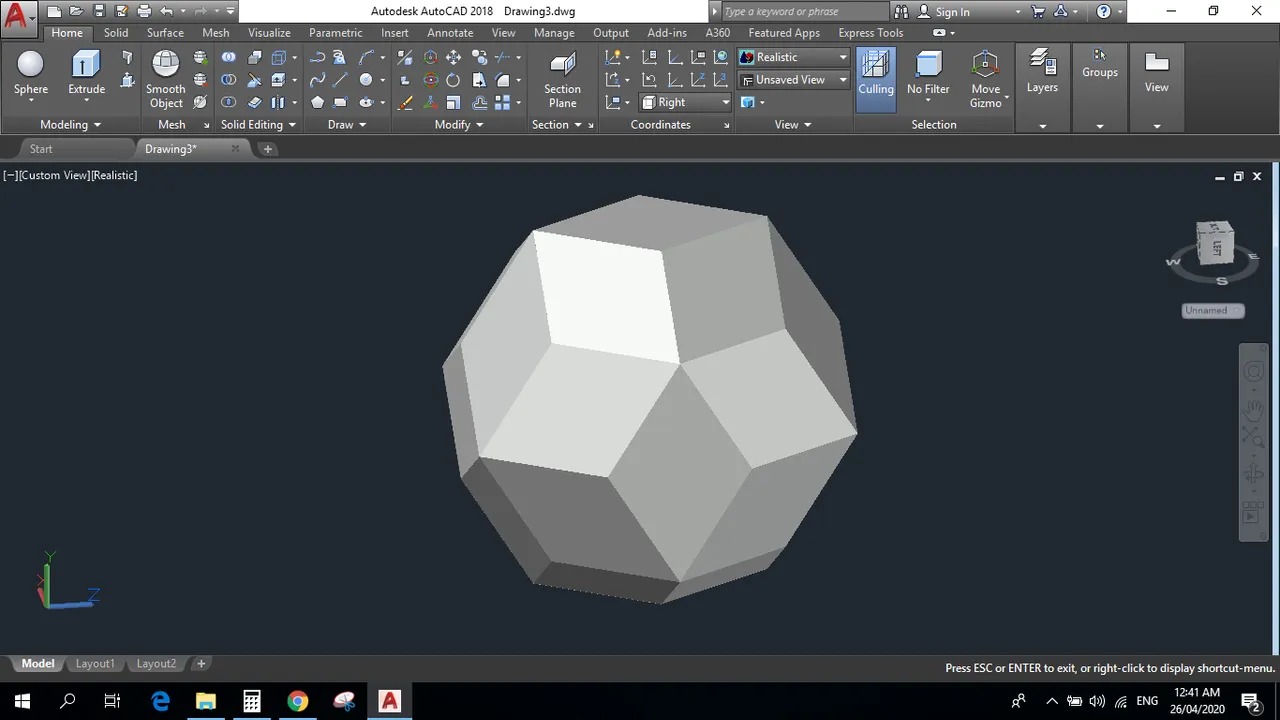Click the Save icon in quick access toolbar

click(99, 12)
